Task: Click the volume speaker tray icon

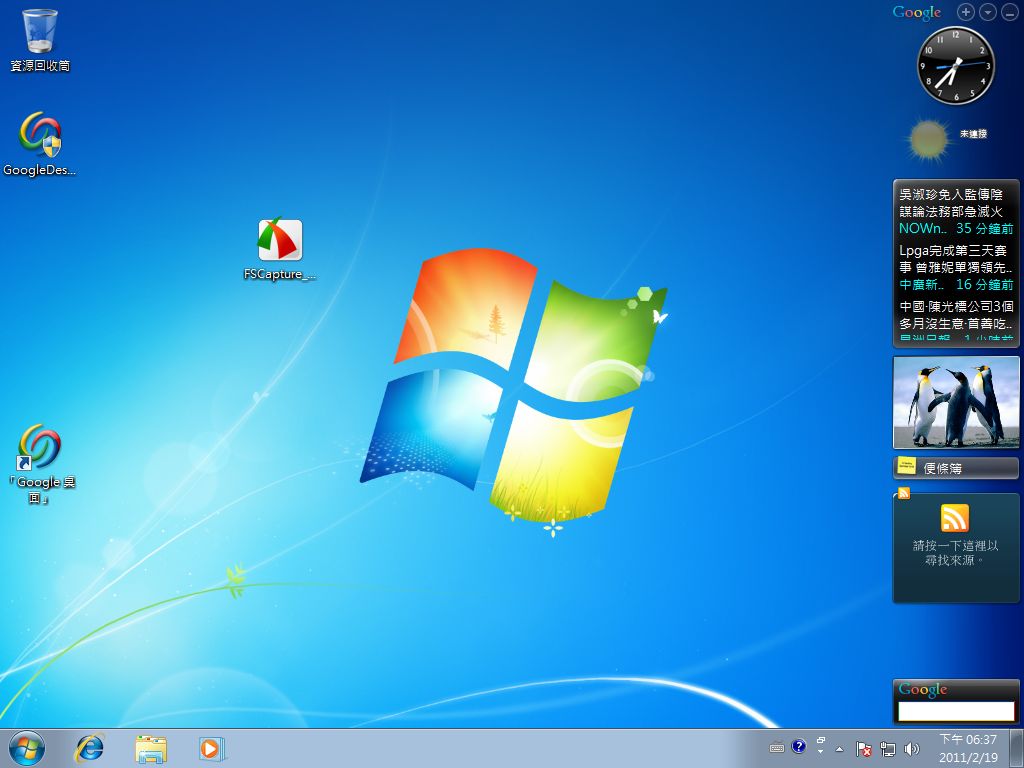Action: (x=912, y=749)
